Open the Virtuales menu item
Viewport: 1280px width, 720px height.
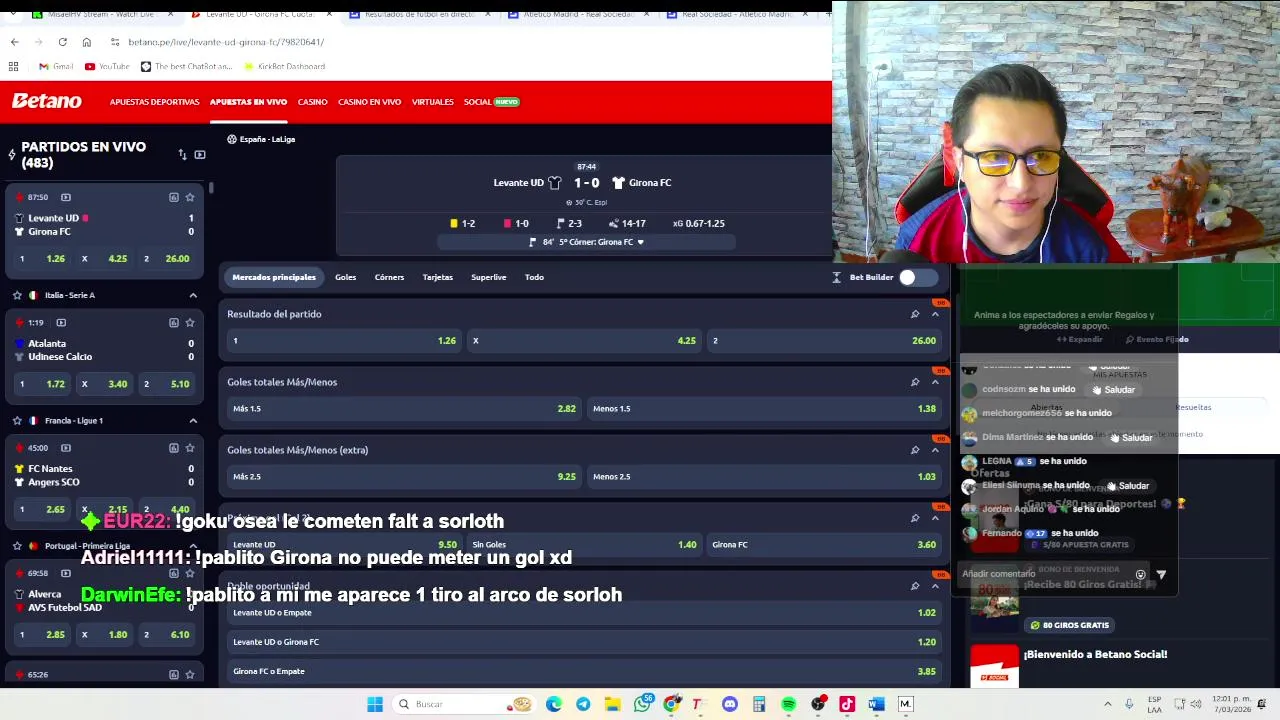(432, 102)
